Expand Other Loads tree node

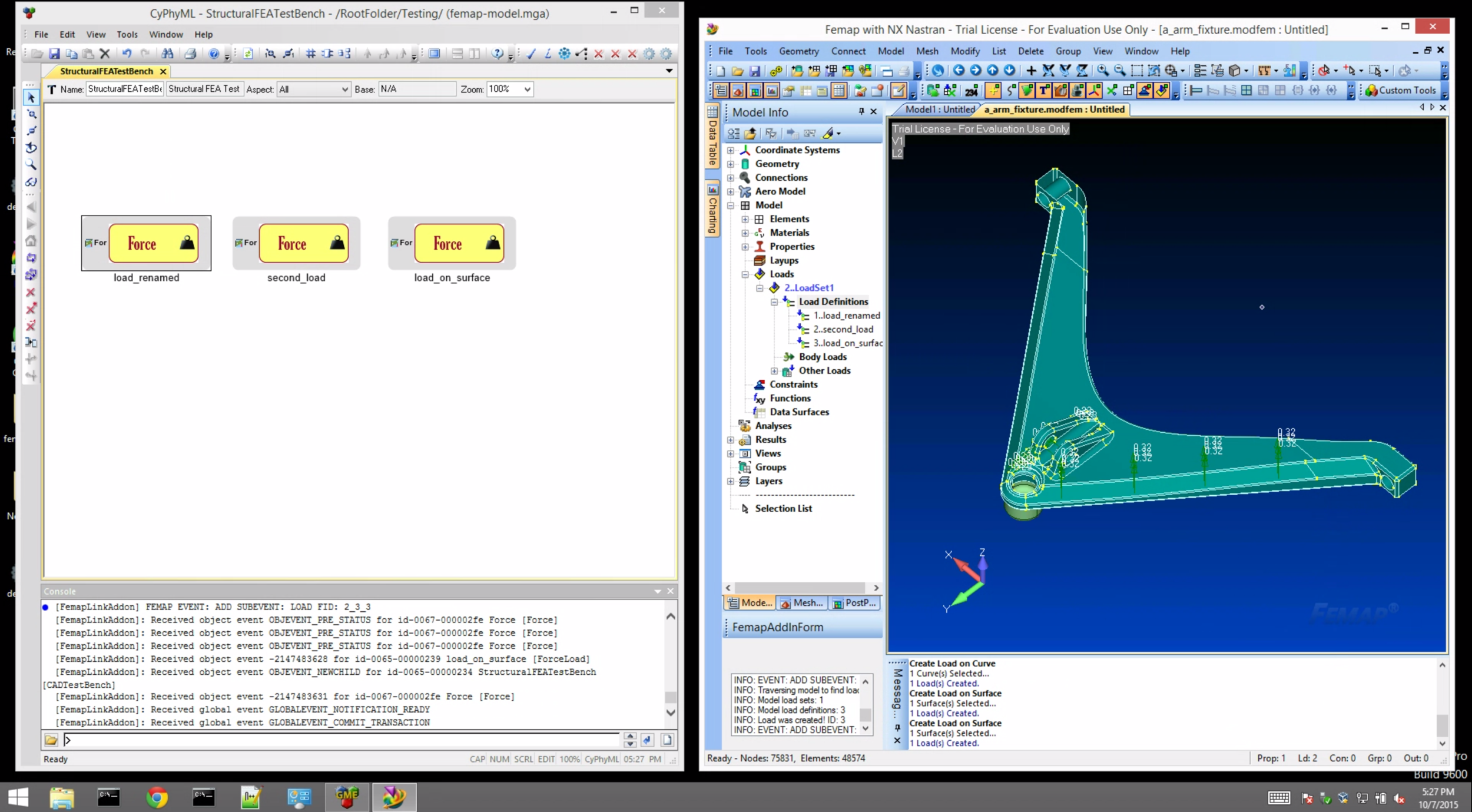pyautogui.click(x=774, y=371)
